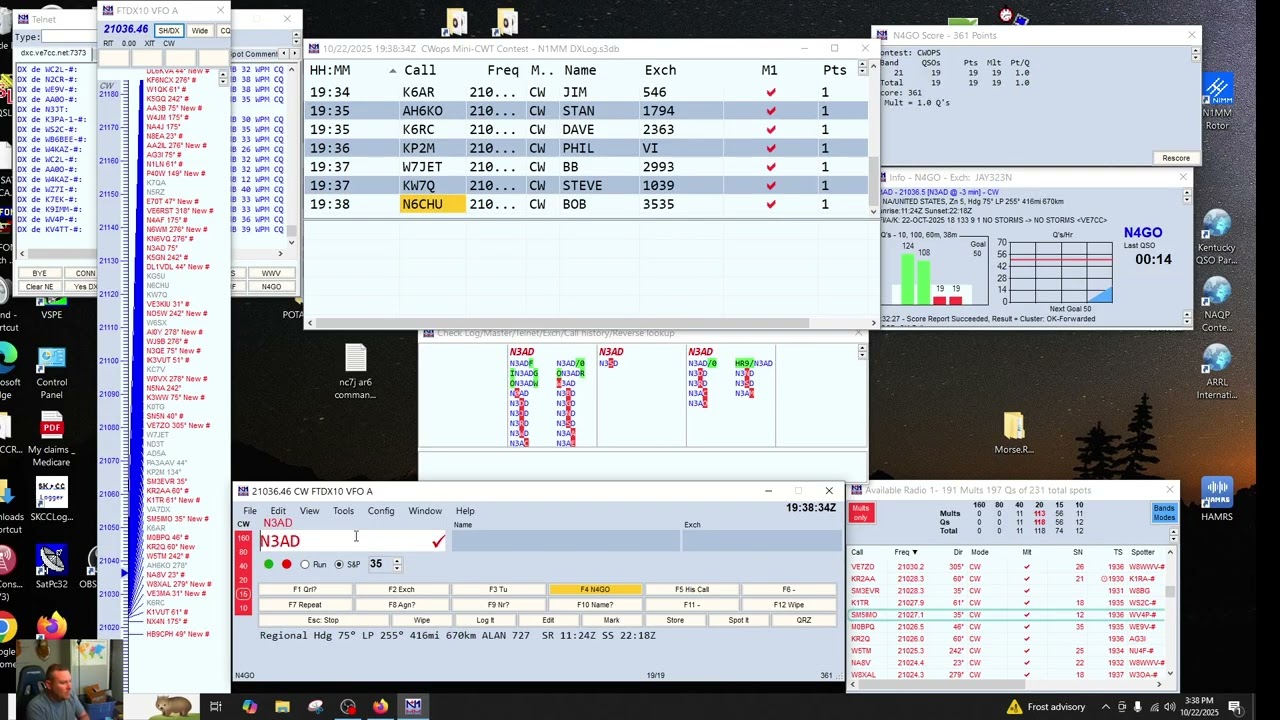Increase CW speed with stepper up arrow

coord(397,561)
